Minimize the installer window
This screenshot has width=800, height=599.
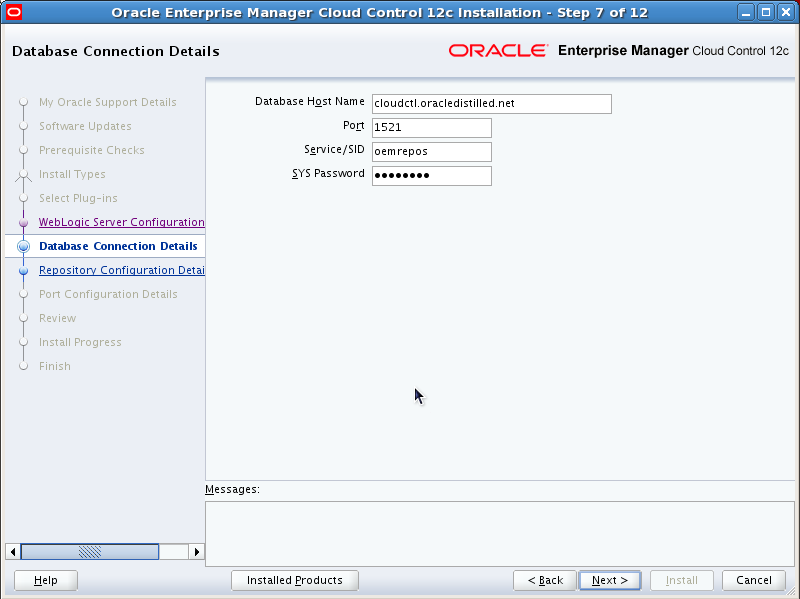click(746, 12)
